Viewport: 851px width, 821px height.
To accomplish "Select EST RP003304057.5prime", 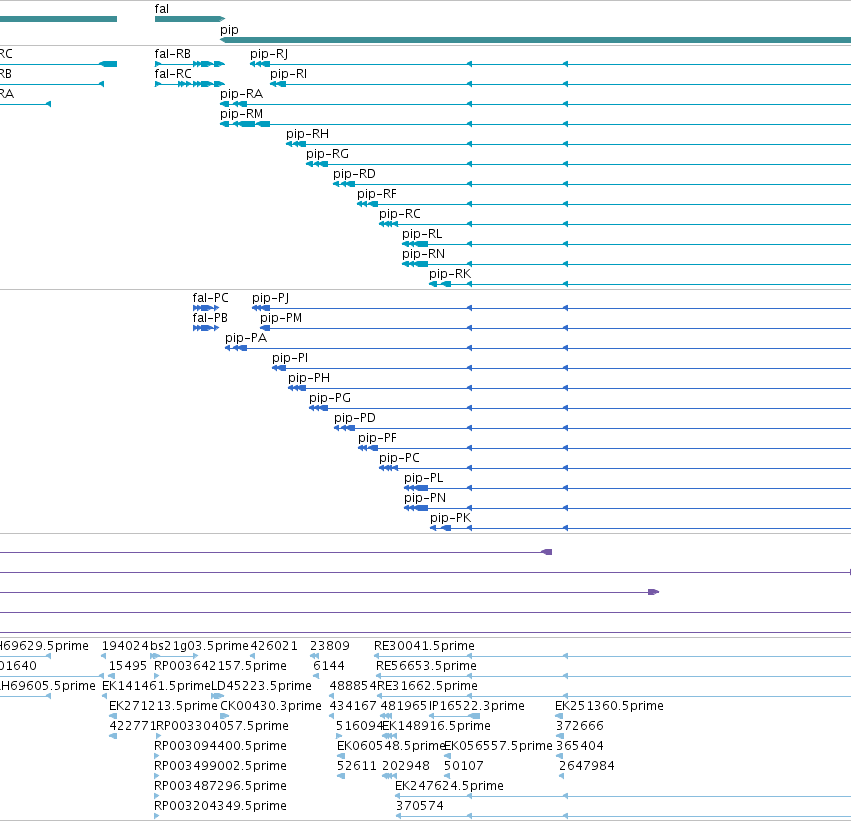I will [223, 726].
